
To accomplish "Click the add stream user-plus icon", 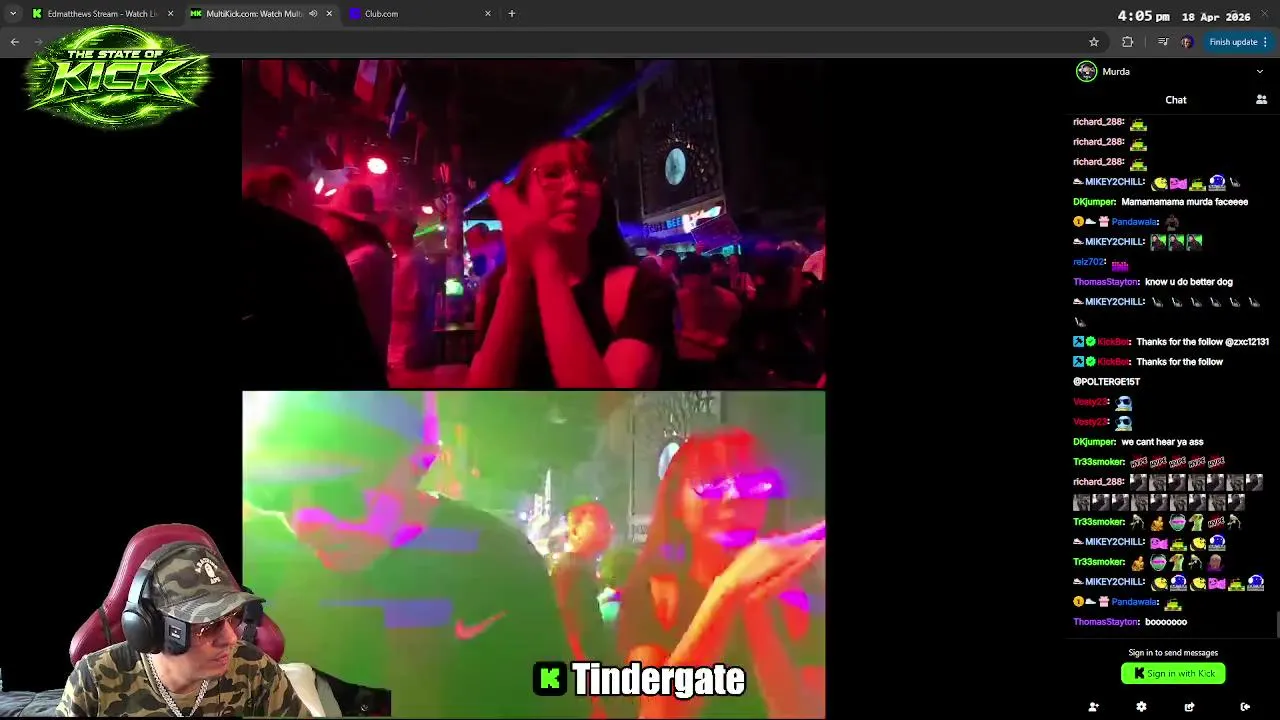I will tap(1093, 707).
